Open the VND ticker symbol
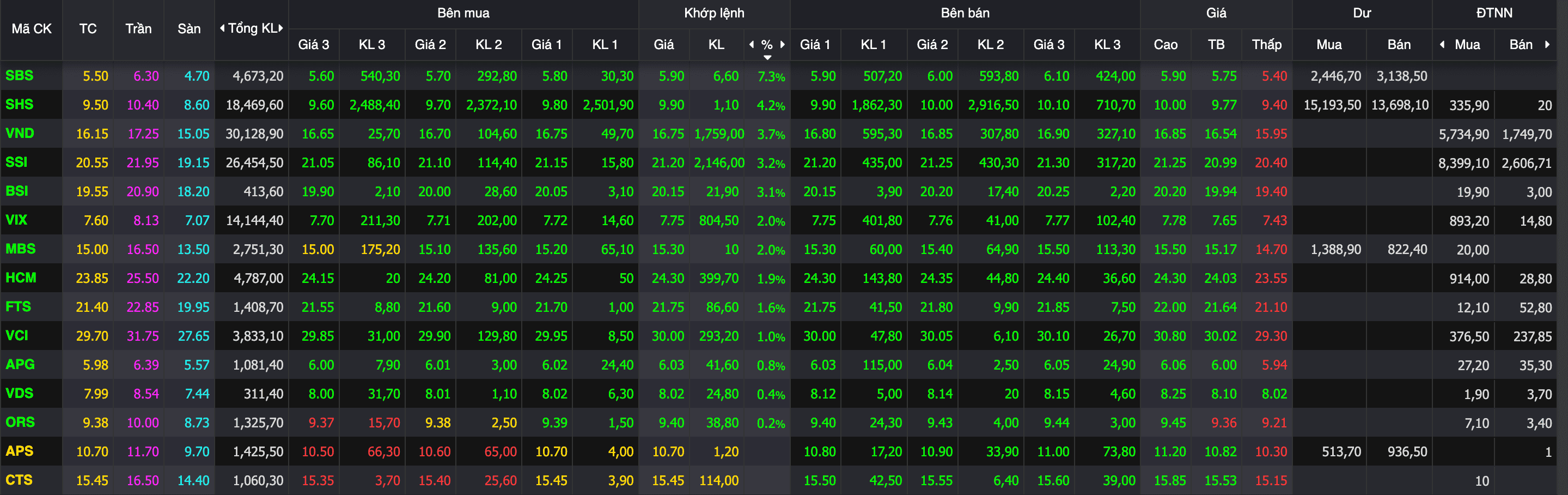This screenshot has height=495, width=1568. [20, 133]
